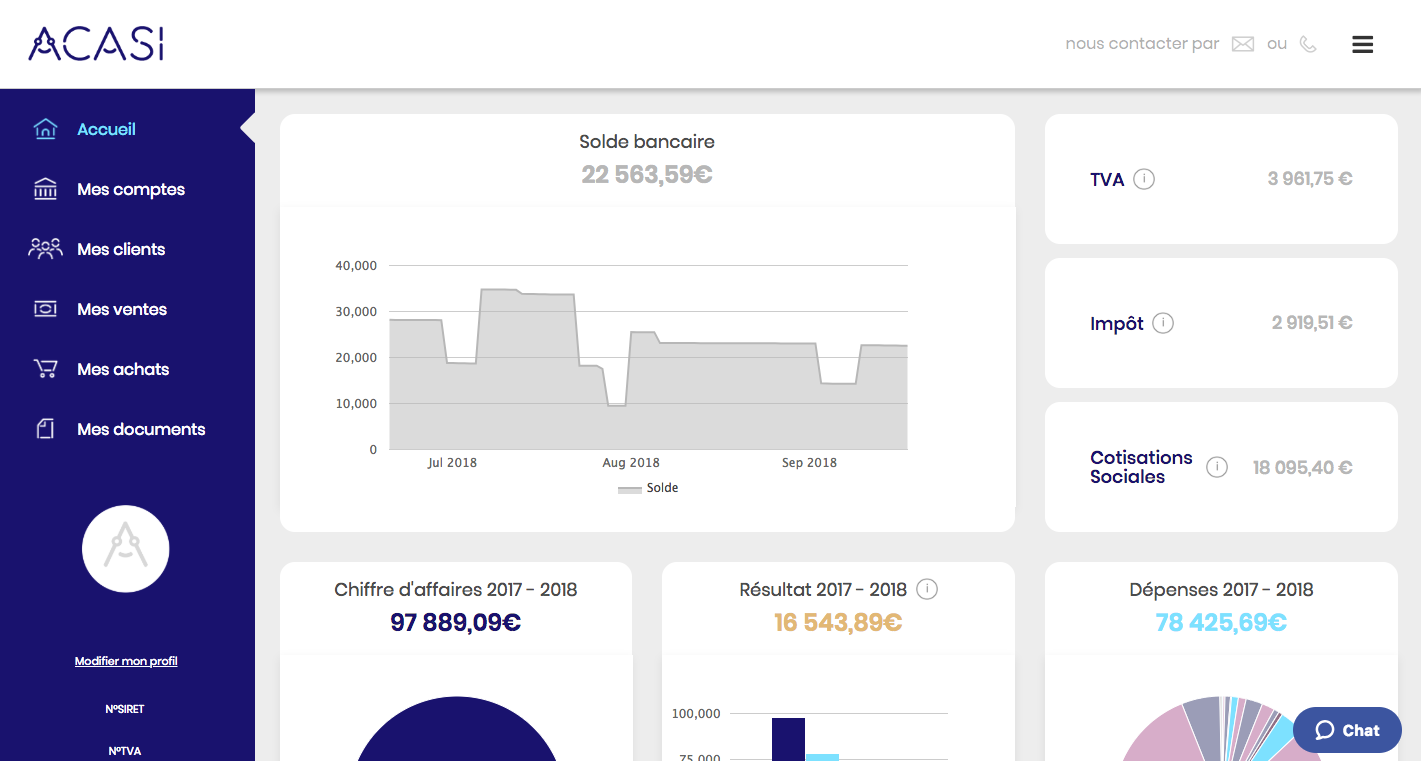Click the Solde bancaire title
The width and height of the screenshot is (1421, 761).
(647, 141)
